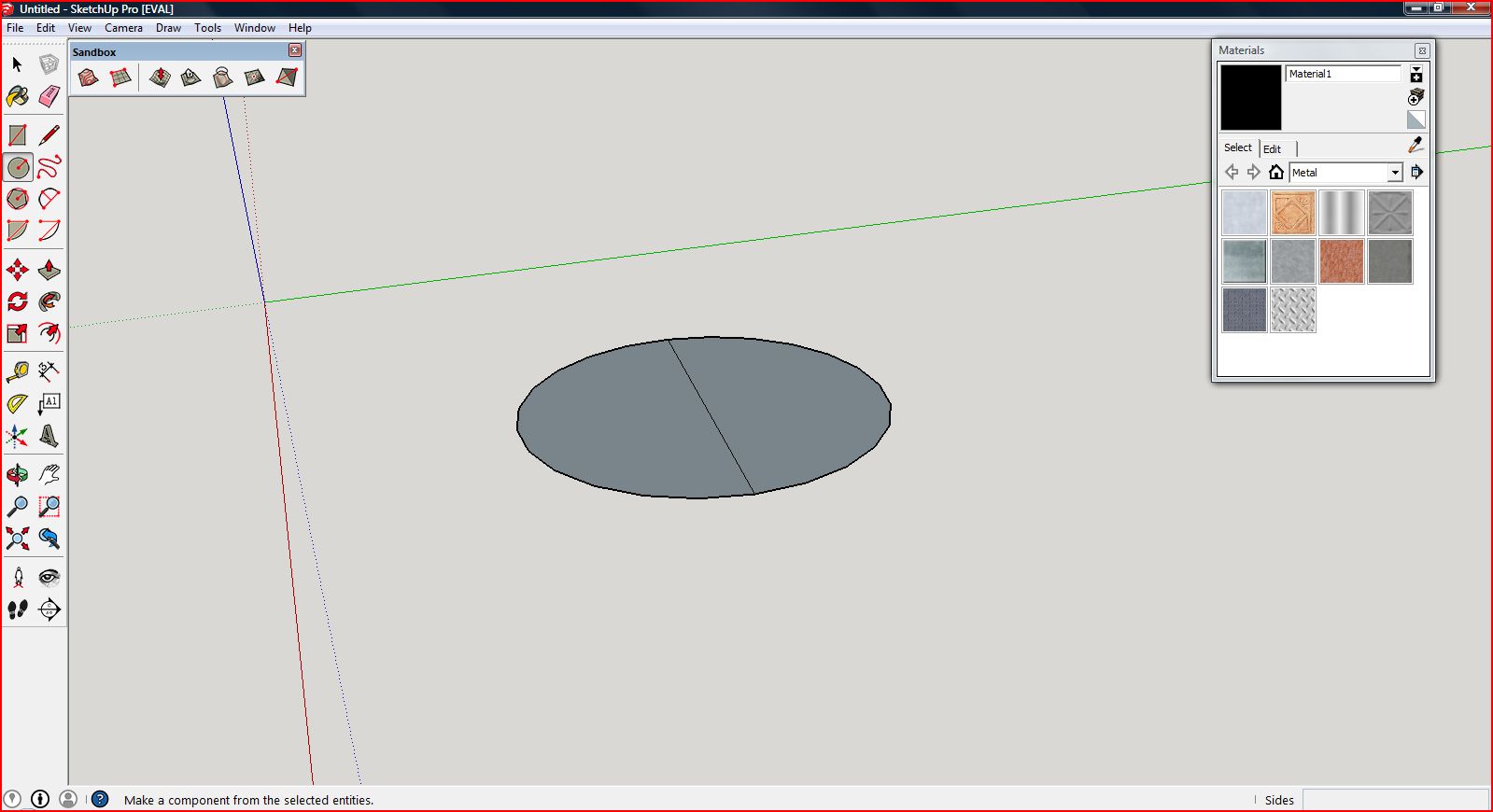The height and width of the screenshot is (812, 1493).
Task: Select the Sample Paint eyedropper
Action: tap(1416, 145)
